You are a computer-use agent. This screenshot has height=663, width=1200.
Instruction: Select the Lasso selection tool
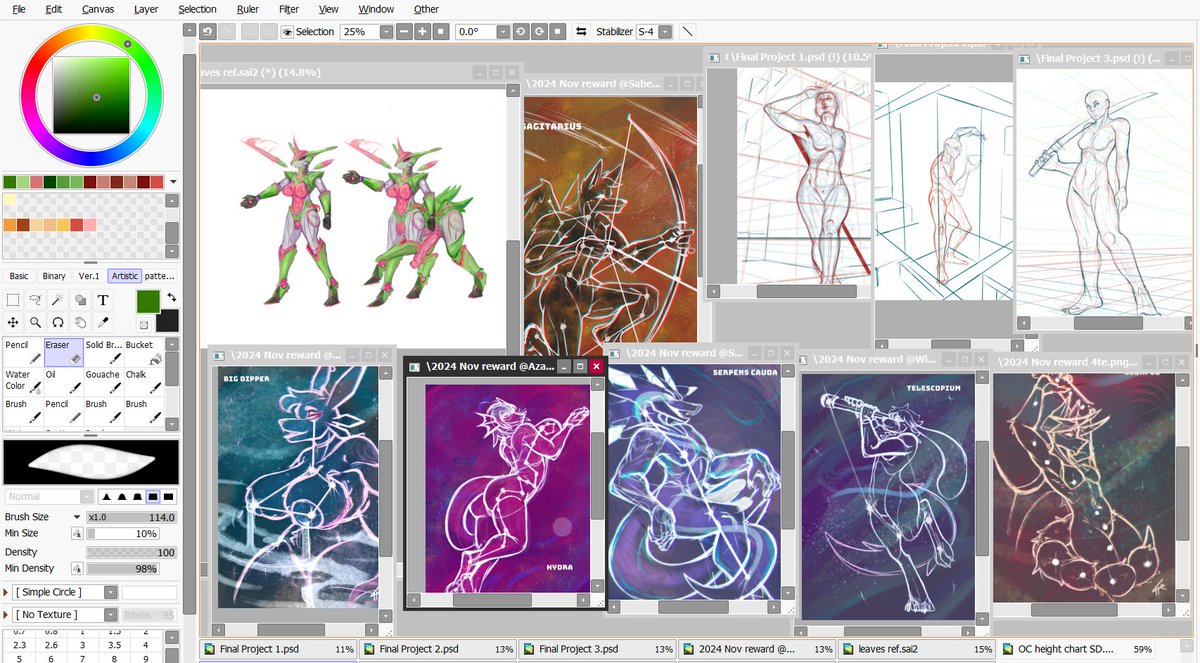click(36, 300)
